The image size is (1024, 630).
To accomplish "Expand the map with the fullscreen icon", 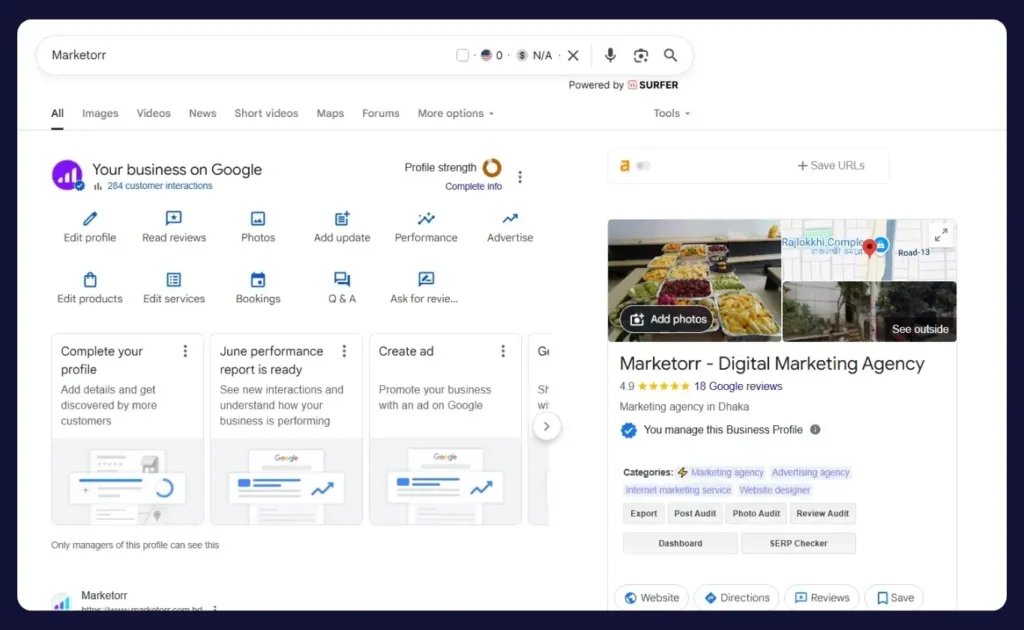I will (x=941, y=235).
